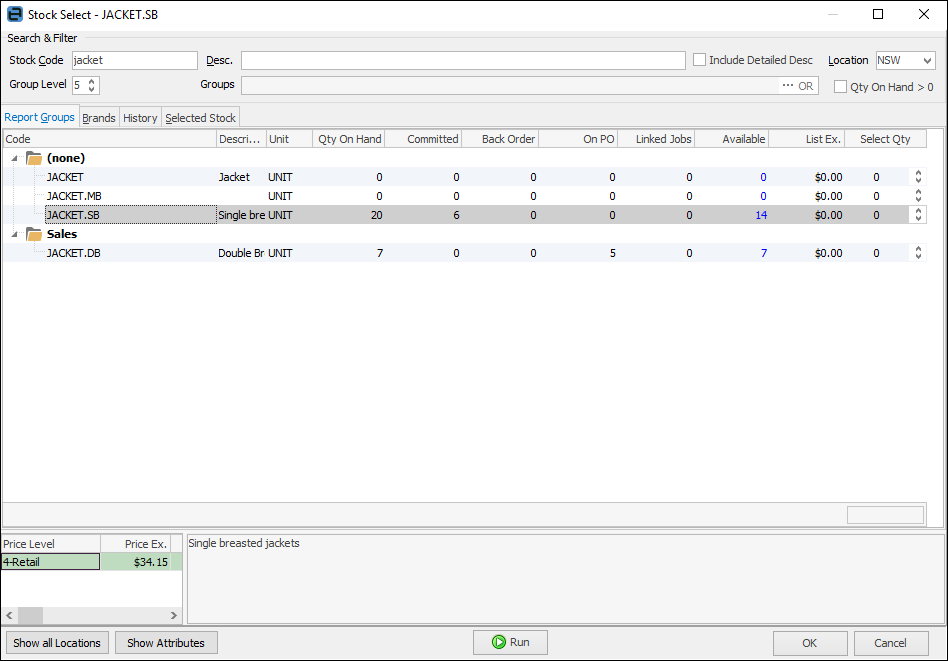Toggle the Qty On Hand > 0 filter
Screen dimensions: 948x661
[x=840, y=86]
